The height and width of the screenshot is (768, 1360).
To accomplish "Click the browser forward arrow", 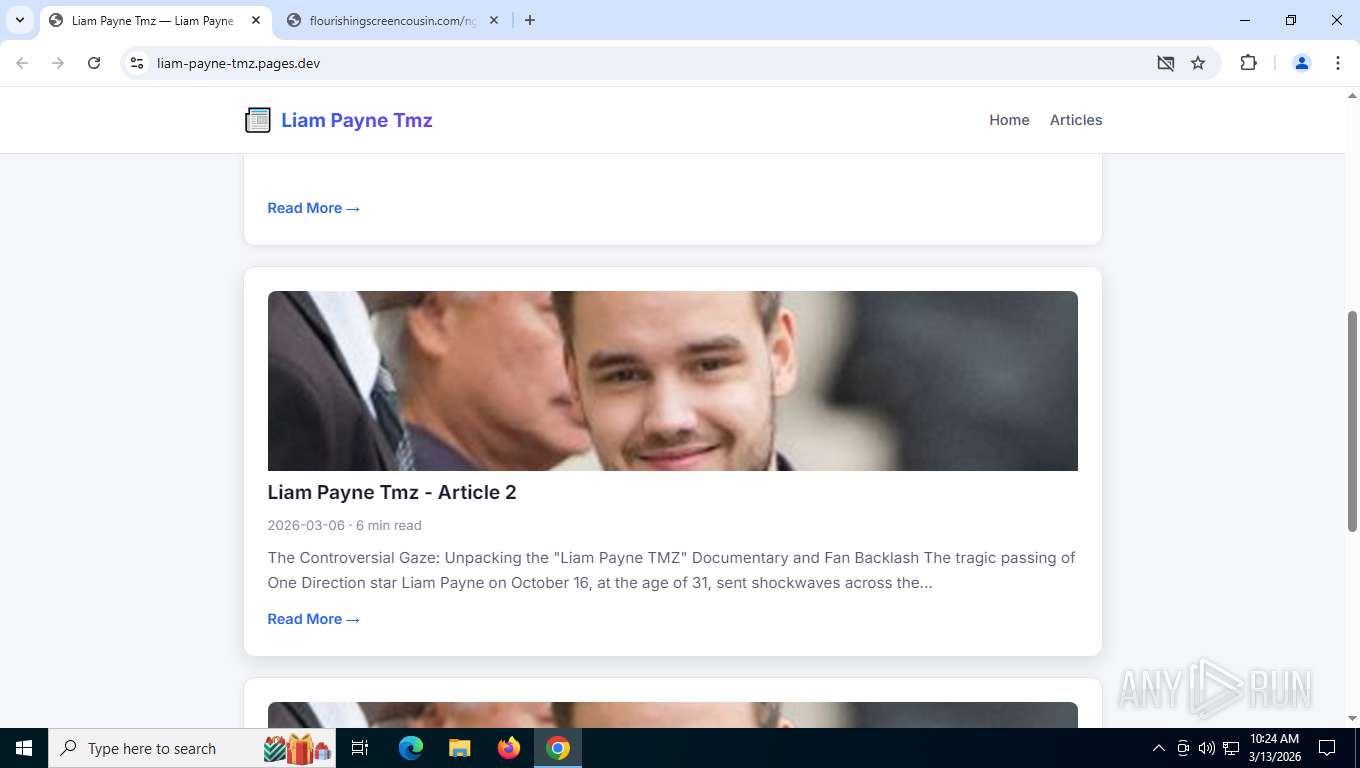I will [x=58, y=63].
